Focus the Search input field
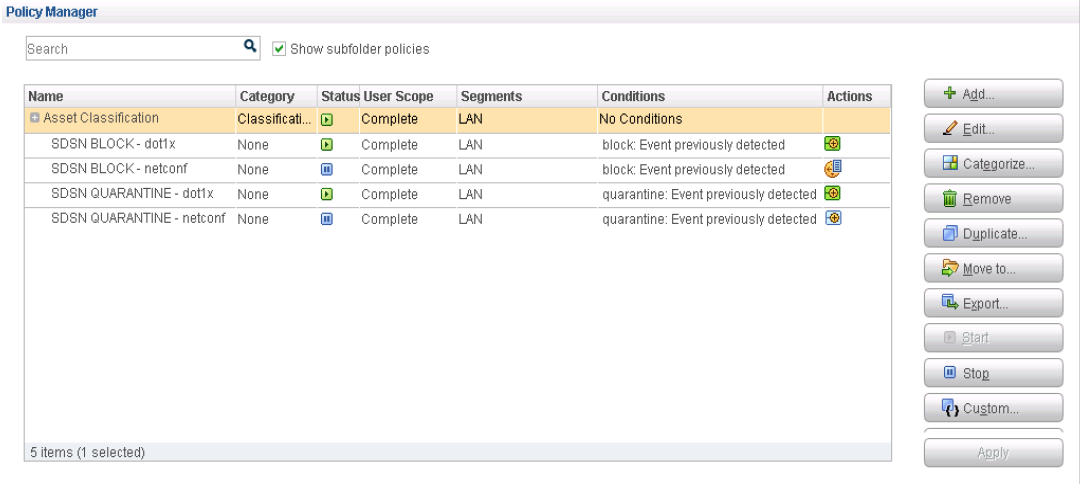This screenshot has height=484, width=1080. click(x=130, y=48)
